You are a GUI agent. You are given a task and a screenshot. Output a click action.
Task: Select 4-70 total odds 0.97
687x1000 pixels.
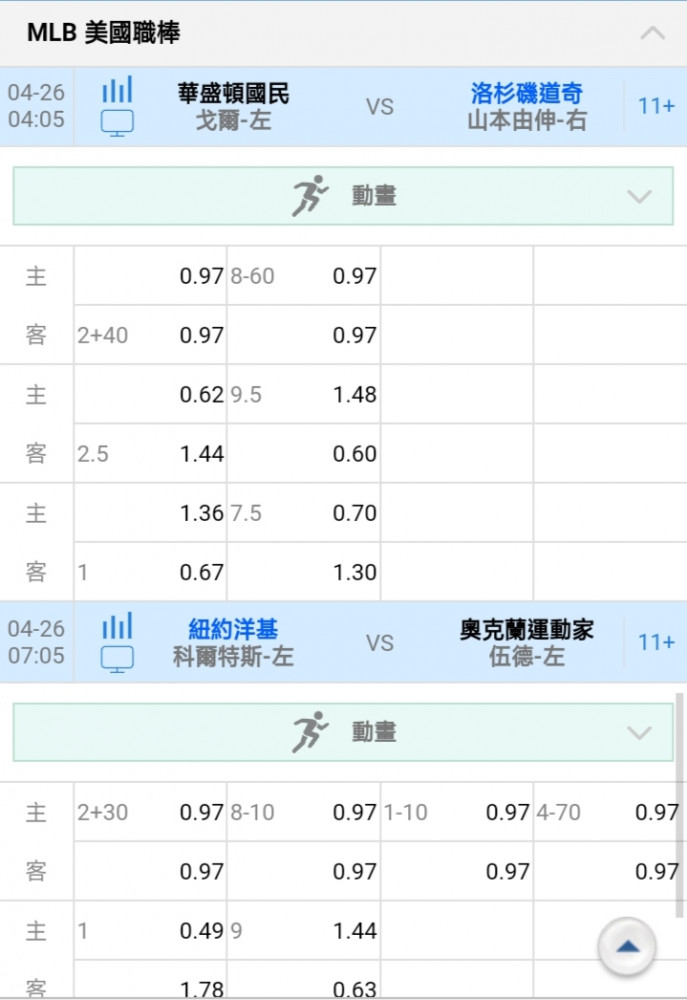(657, 812)
